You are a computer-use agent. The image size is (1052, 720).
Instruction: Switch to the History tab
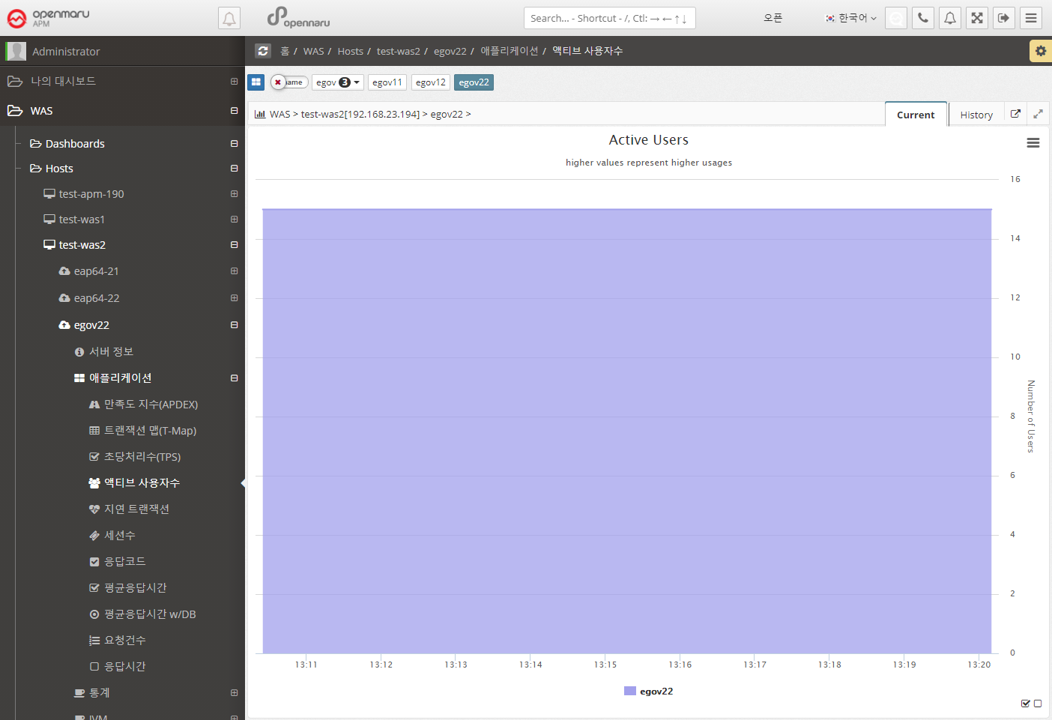click(x=976, y=115)
